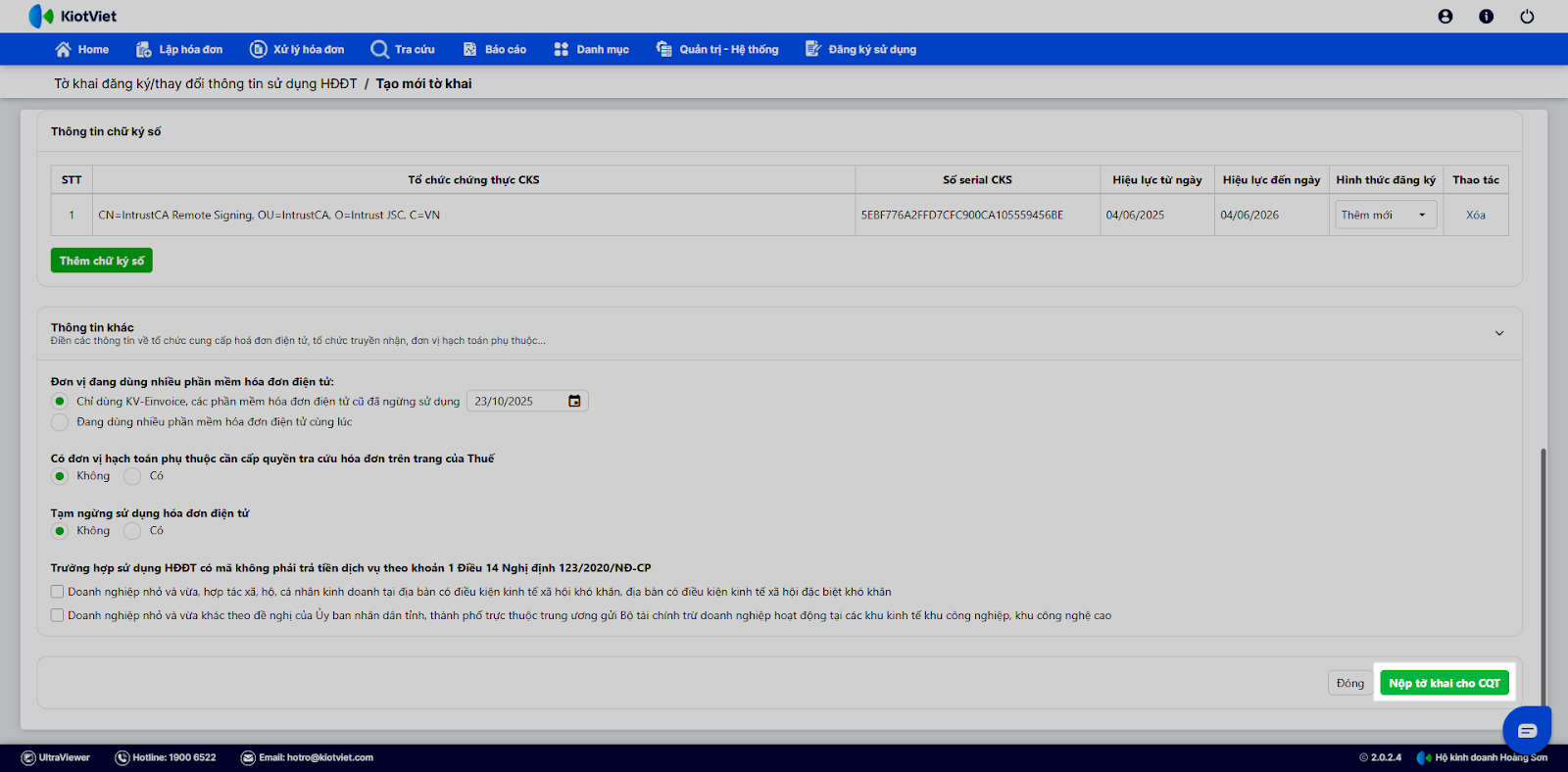The width and height of the screenshot is (1568, 772).
Task: Click the Home house icon
Action: (64, 49)
